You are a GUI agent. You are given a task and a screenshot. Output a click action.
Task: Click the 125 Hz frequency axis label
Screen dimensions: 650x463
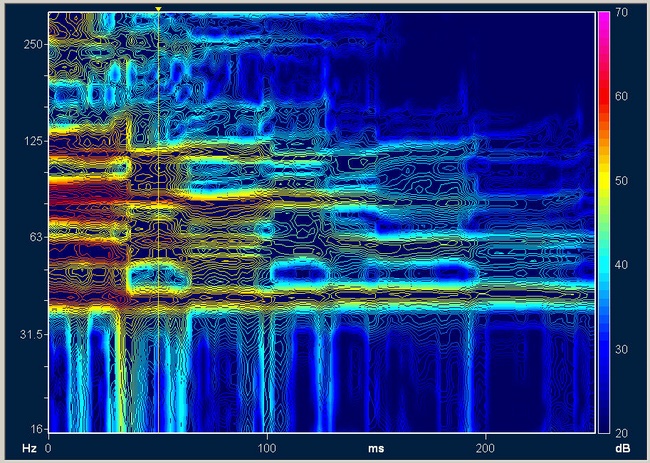pos(34,141)
